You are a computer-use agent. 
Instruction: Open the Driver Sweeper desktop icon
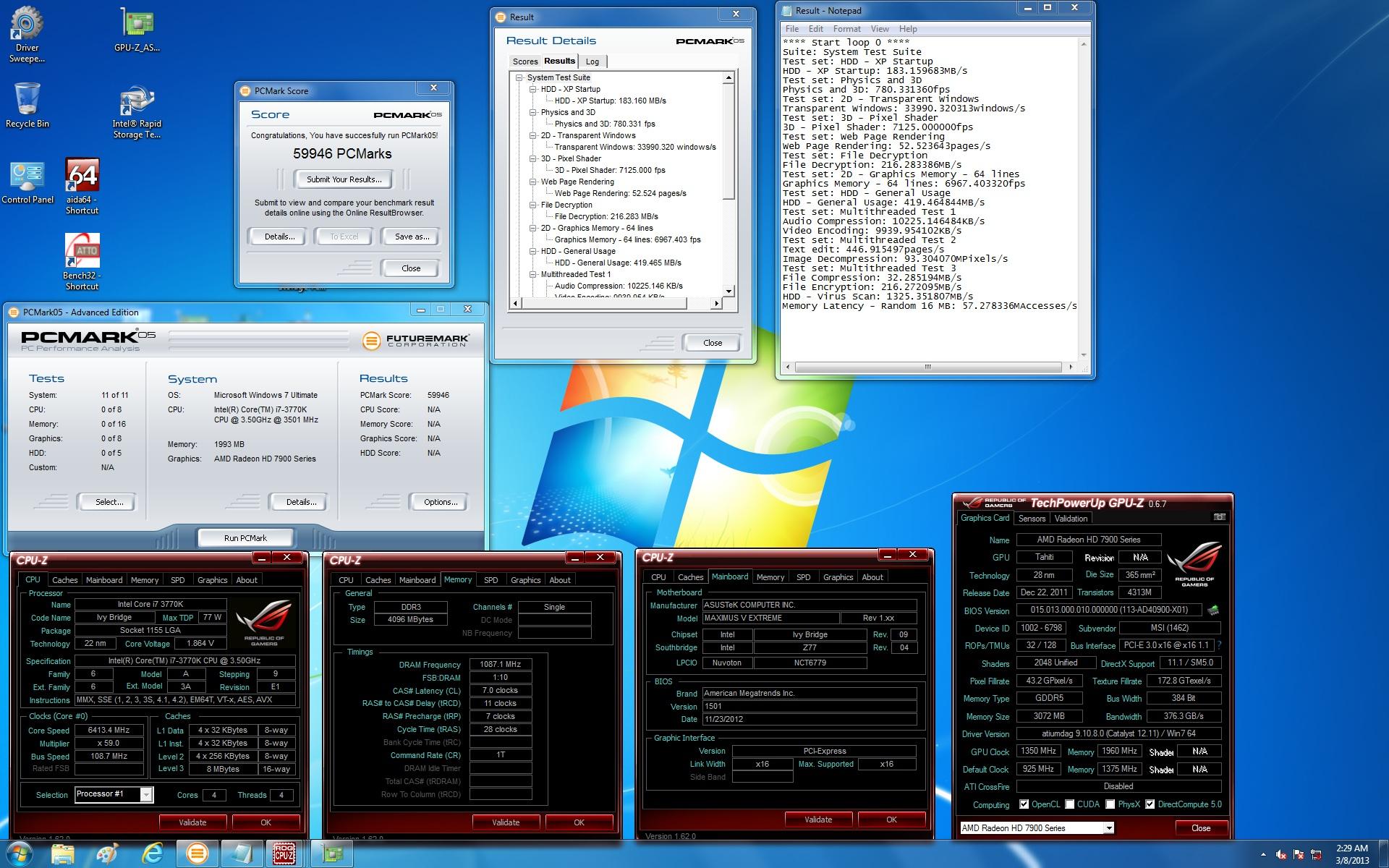[x=27, y=34]
